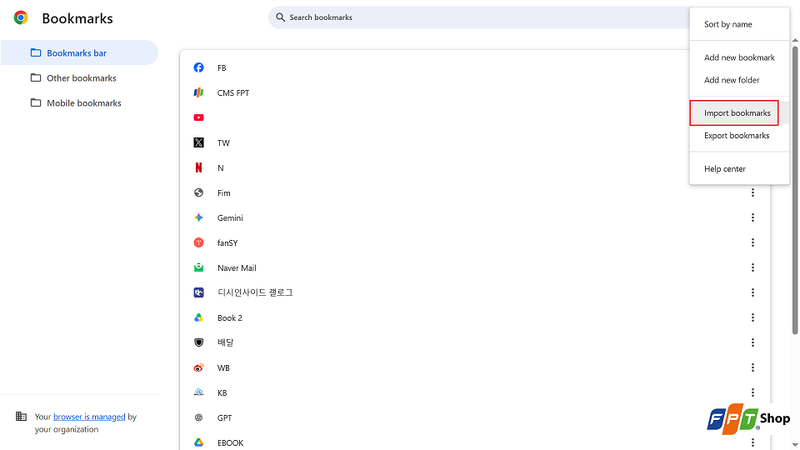Open more actions for Book 2

click(x=753, y=318)
